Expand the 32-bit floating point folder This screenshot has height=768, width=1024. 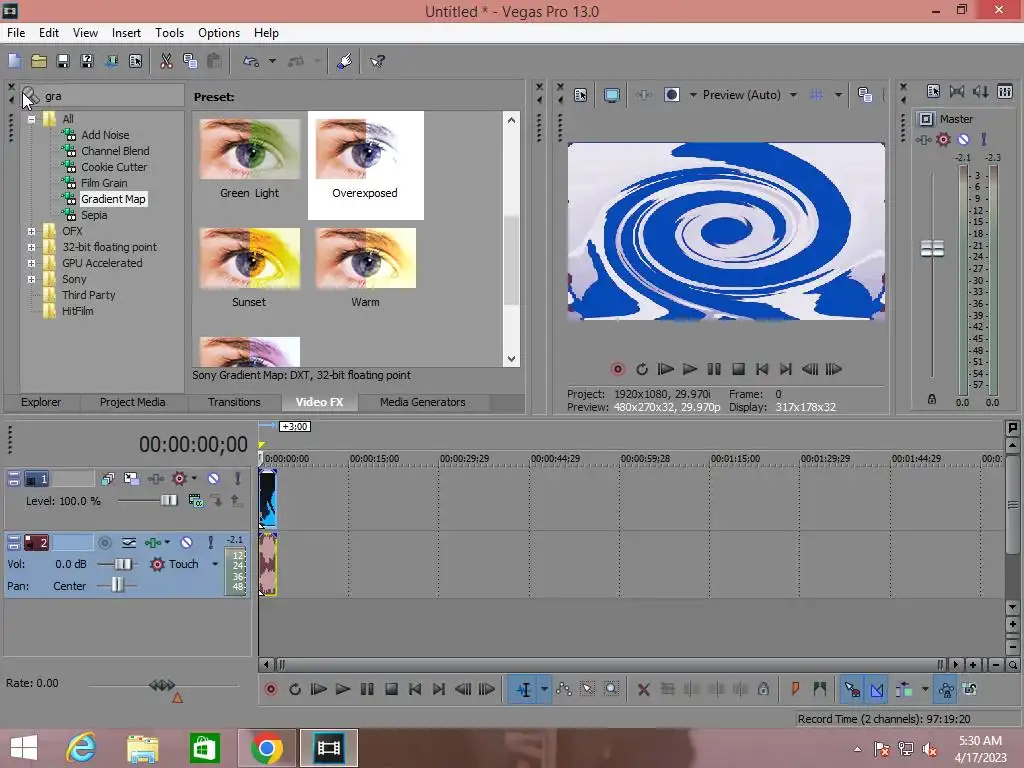(x=31, y=248)
